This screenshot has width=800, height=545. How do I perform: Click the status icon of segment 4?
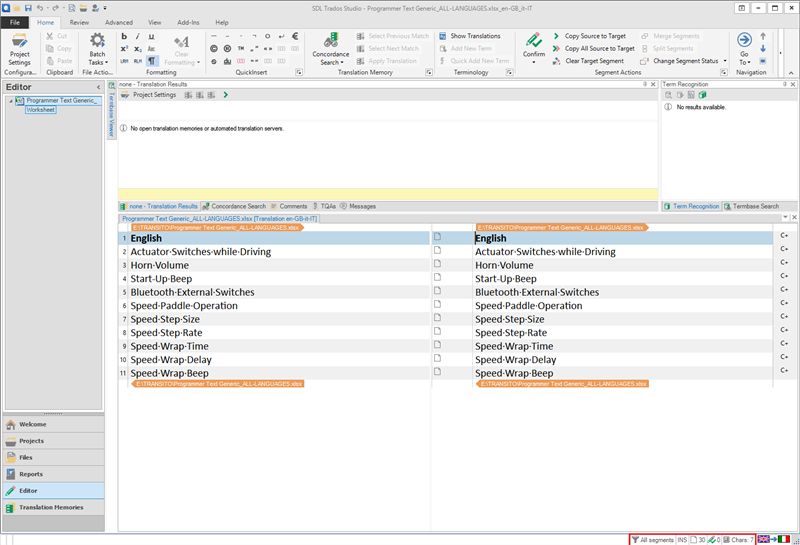point(437,277)
